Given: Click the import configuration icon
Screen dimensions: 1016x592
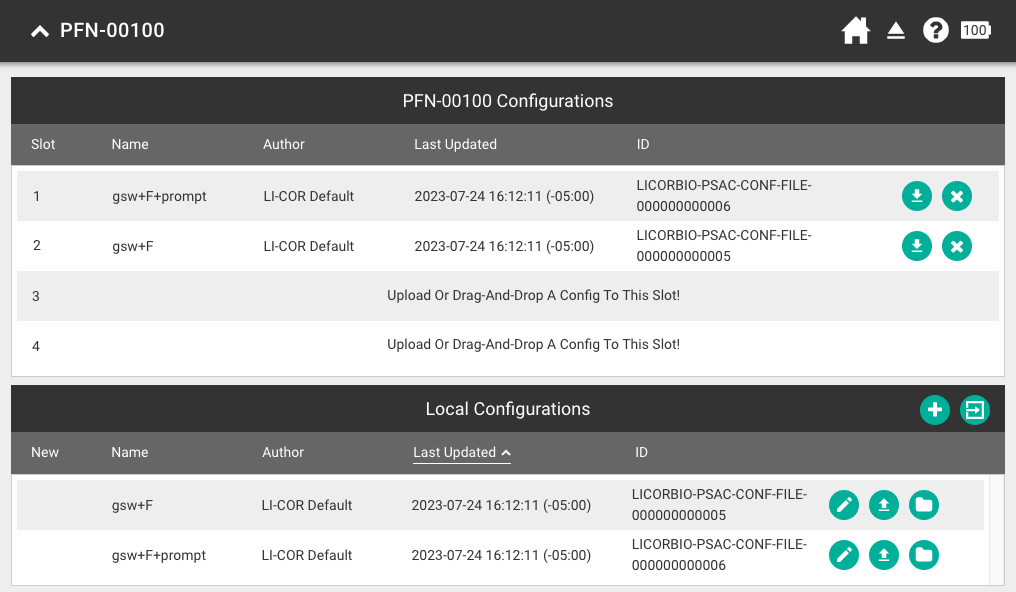Looking at the screenshot, I should point(975,409).
